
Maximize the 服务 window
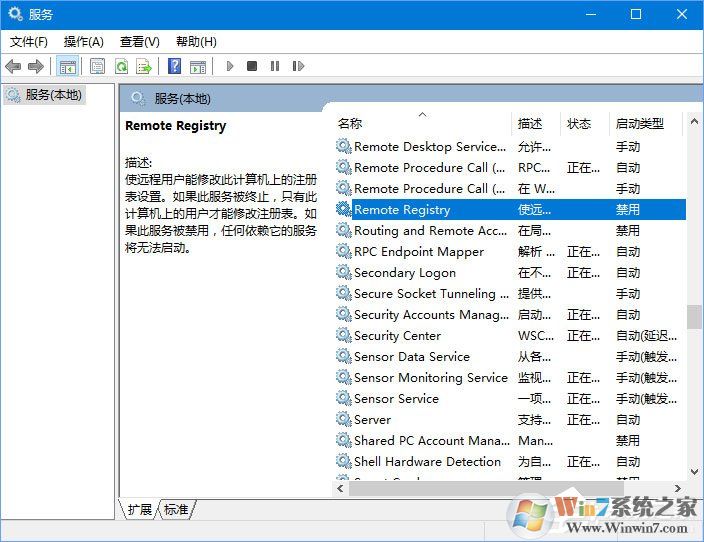pos(636,14)
